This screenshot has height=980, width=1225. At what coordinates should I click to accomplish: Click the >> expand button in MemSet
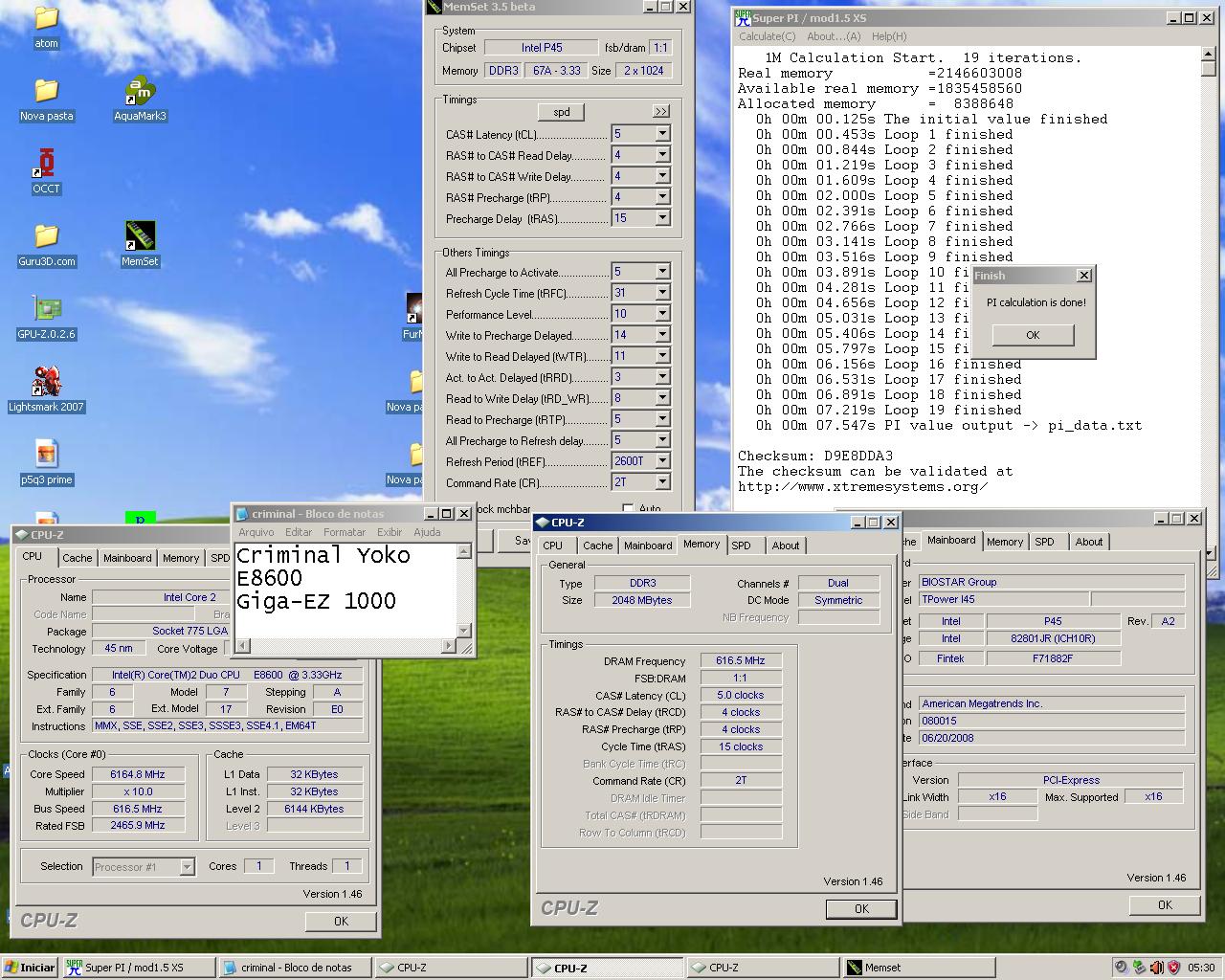coord(661,112)
